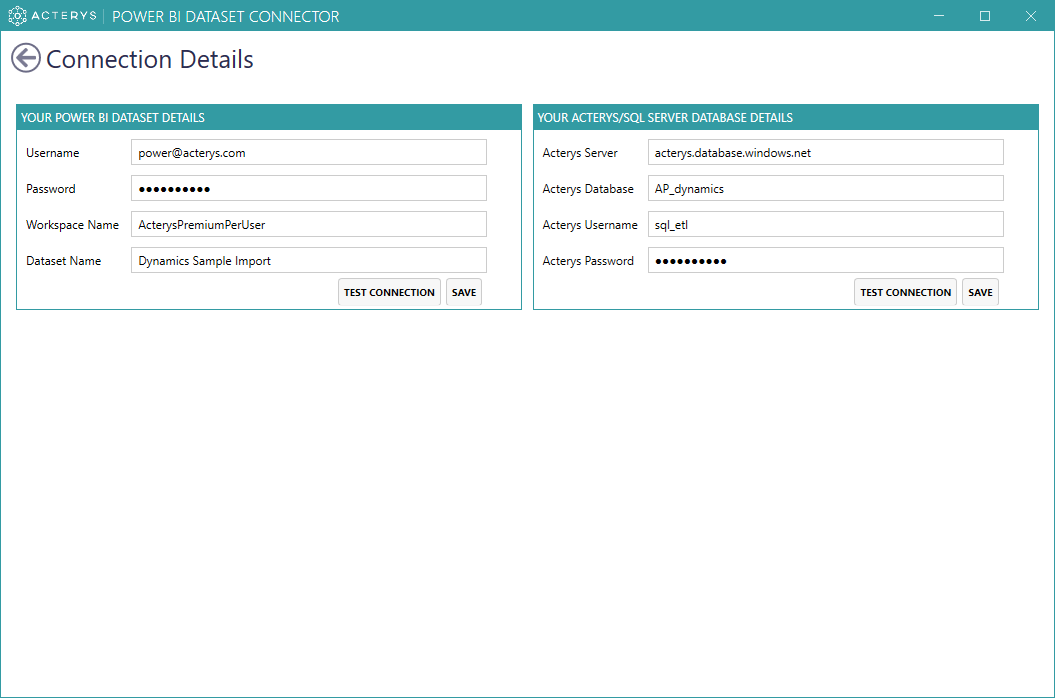Edit the Acterys Username field

[826, 224]
